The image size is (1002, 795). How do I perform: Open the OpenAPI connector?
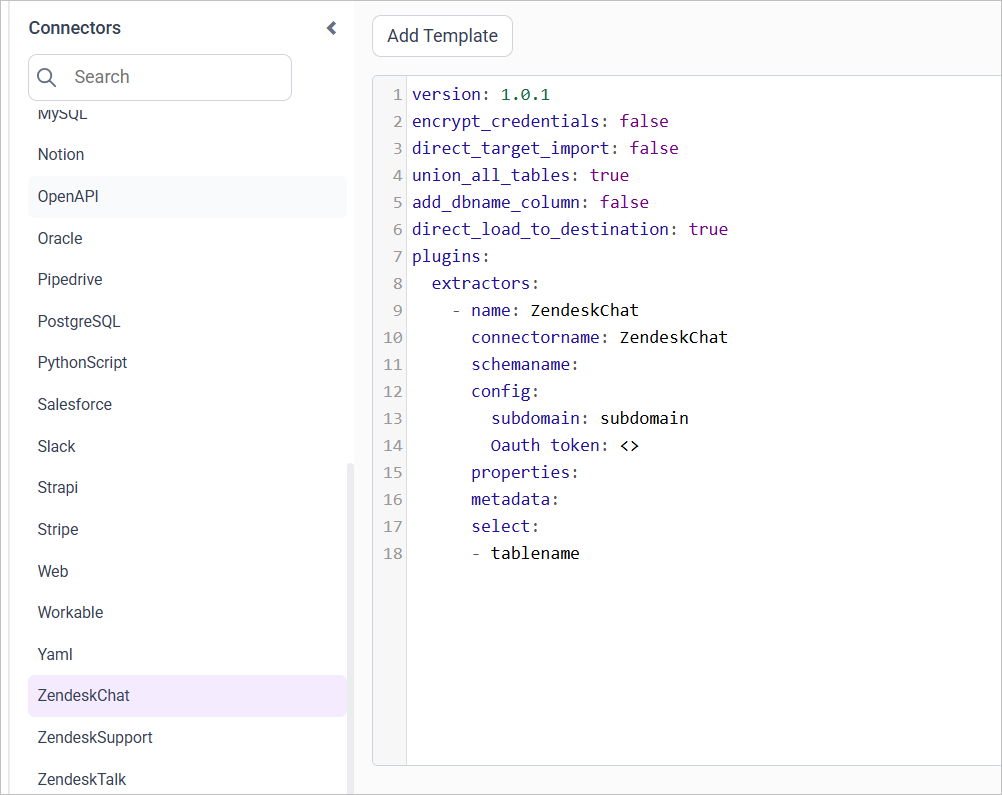66,196
